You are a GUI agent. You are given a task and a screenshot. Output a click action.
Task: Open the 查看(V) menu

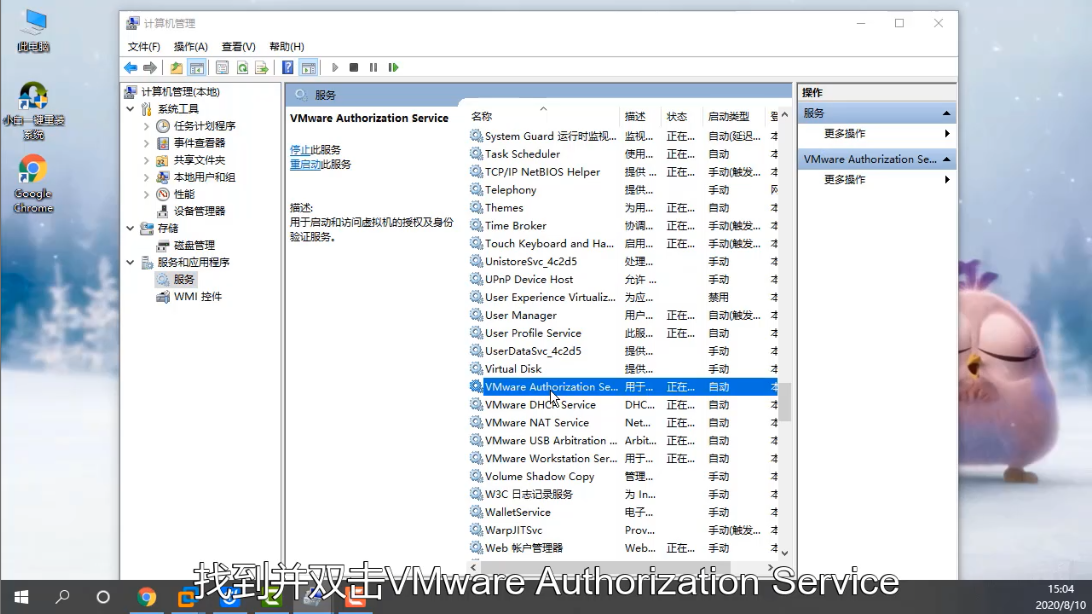tap(238, 47)
